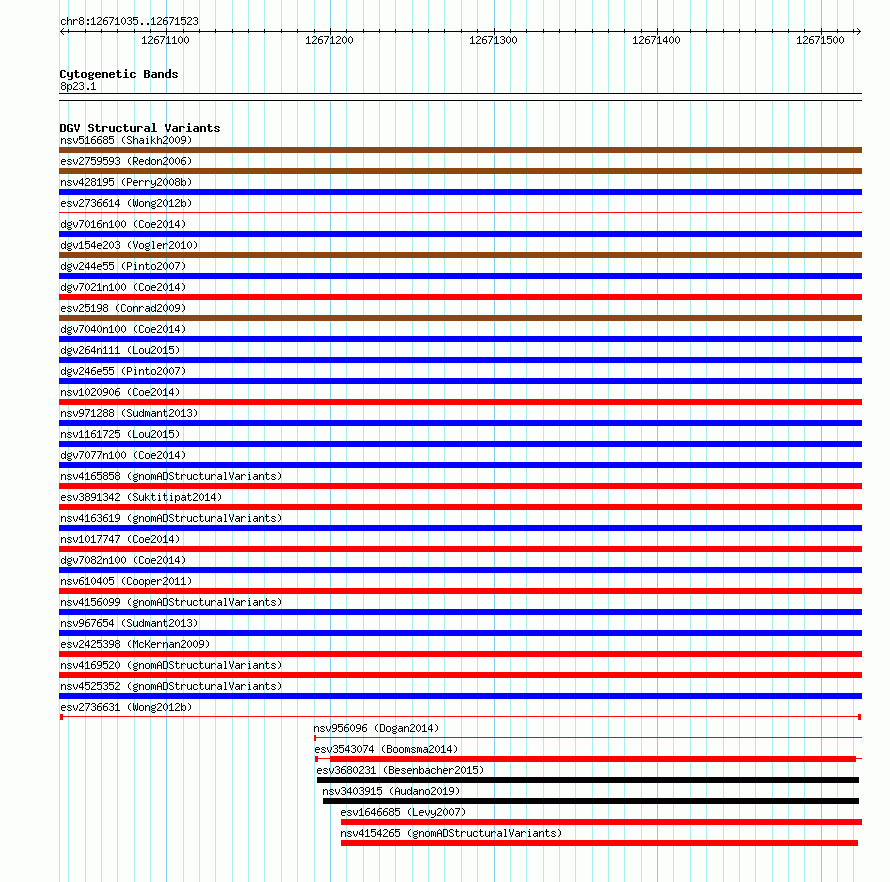Open esv2736614 (Wong2012b) variant entry

[x=126, y=203]
